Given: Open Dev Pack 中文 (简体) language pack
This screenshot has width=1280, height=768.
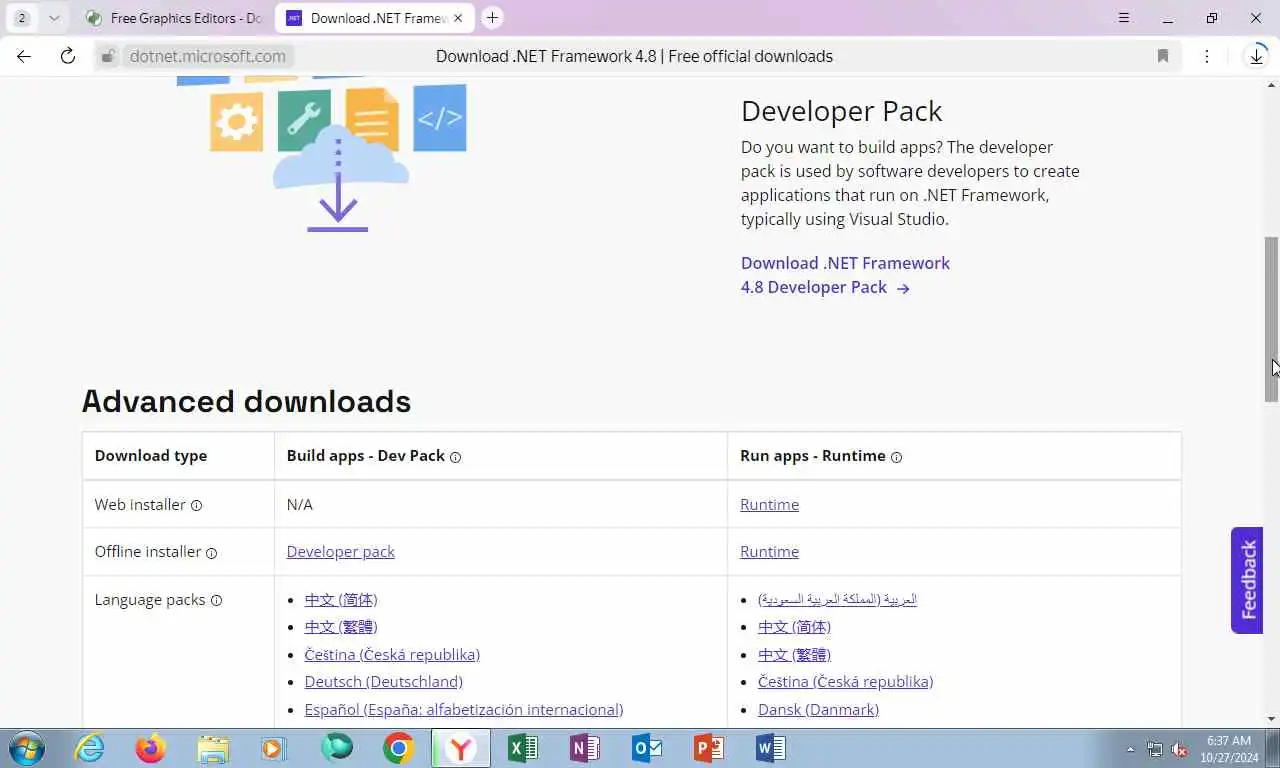Looking at the screenshot, I should [x=341, y=599].
